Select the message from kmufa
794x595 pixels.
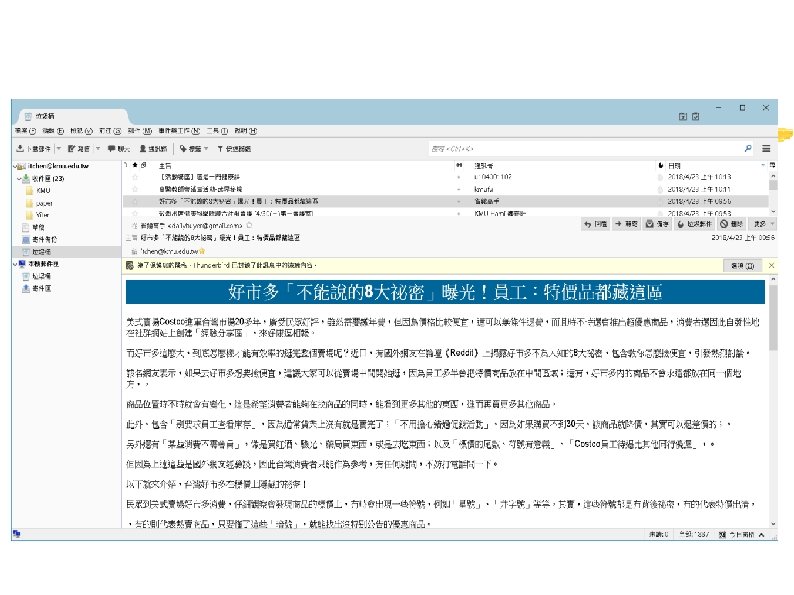pos(446,189)
